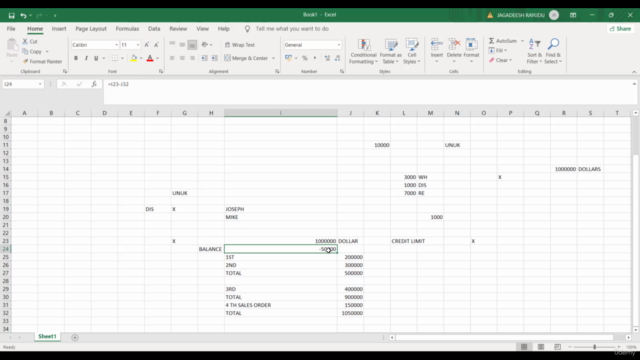
Task: Decrease the font size
Action: click(x=156, y=45)
